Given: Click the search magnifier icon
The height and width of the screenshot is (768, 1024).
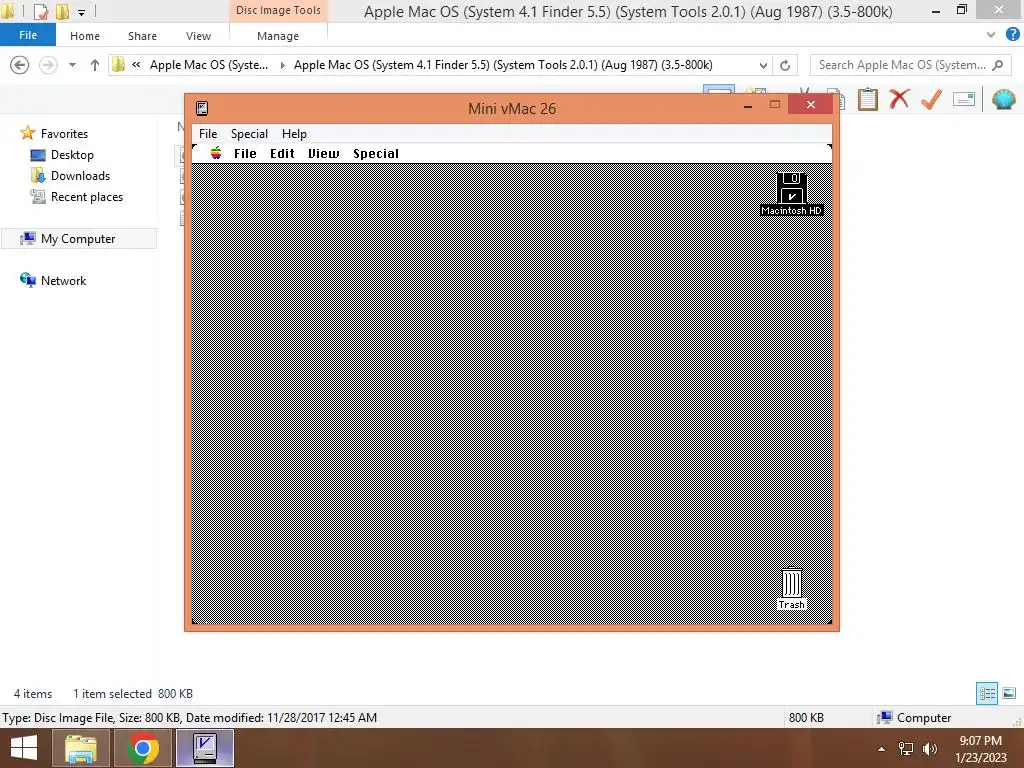Looking at the screenshot, I should click(x=997, y=65).
